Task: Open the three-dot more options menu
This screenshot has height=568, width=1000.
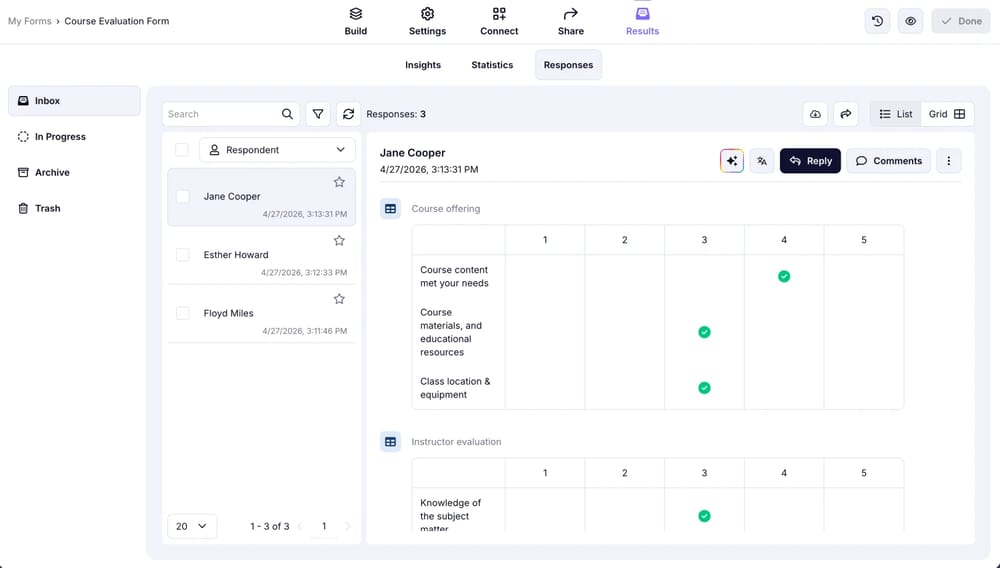Action: [948, 161]
